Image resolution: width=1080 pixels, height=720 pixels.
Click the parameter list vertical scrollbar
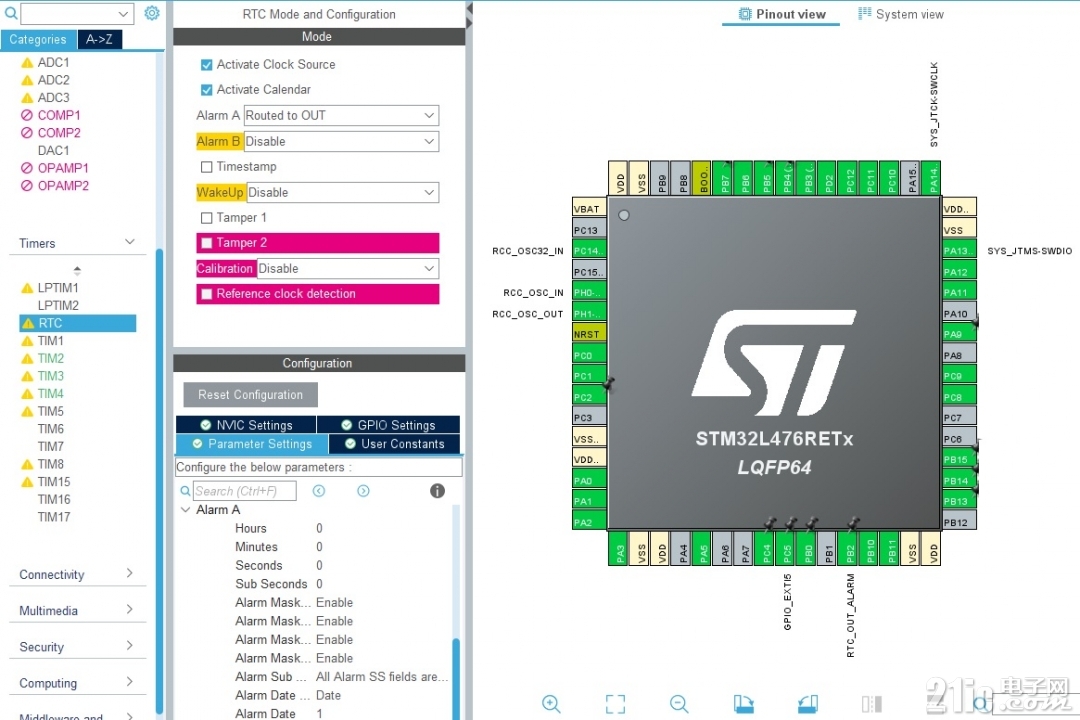coord(455,679)
